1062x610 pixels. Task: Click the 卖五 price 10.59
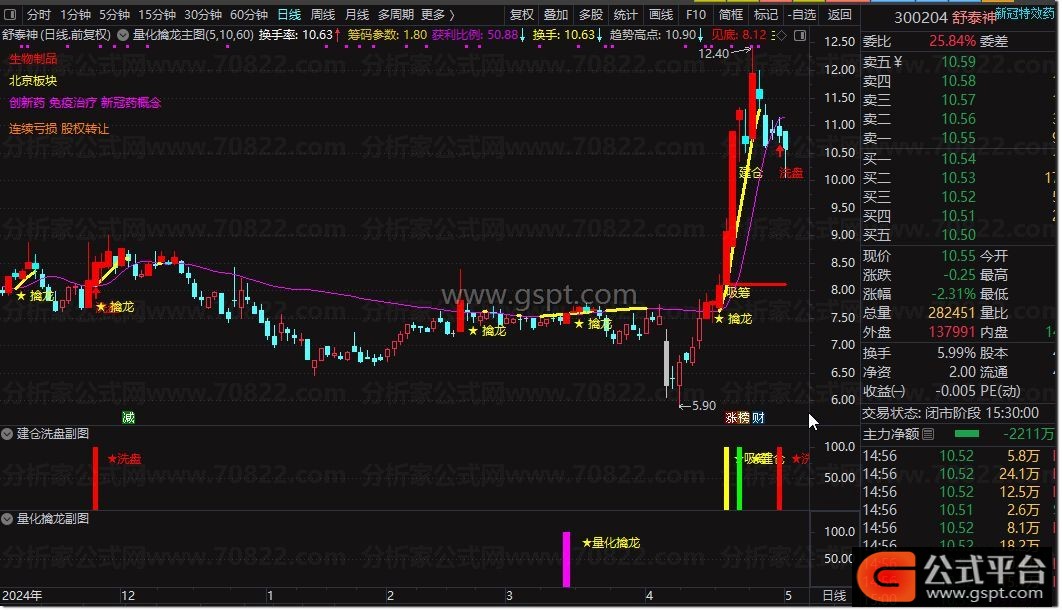coord(958,62)
